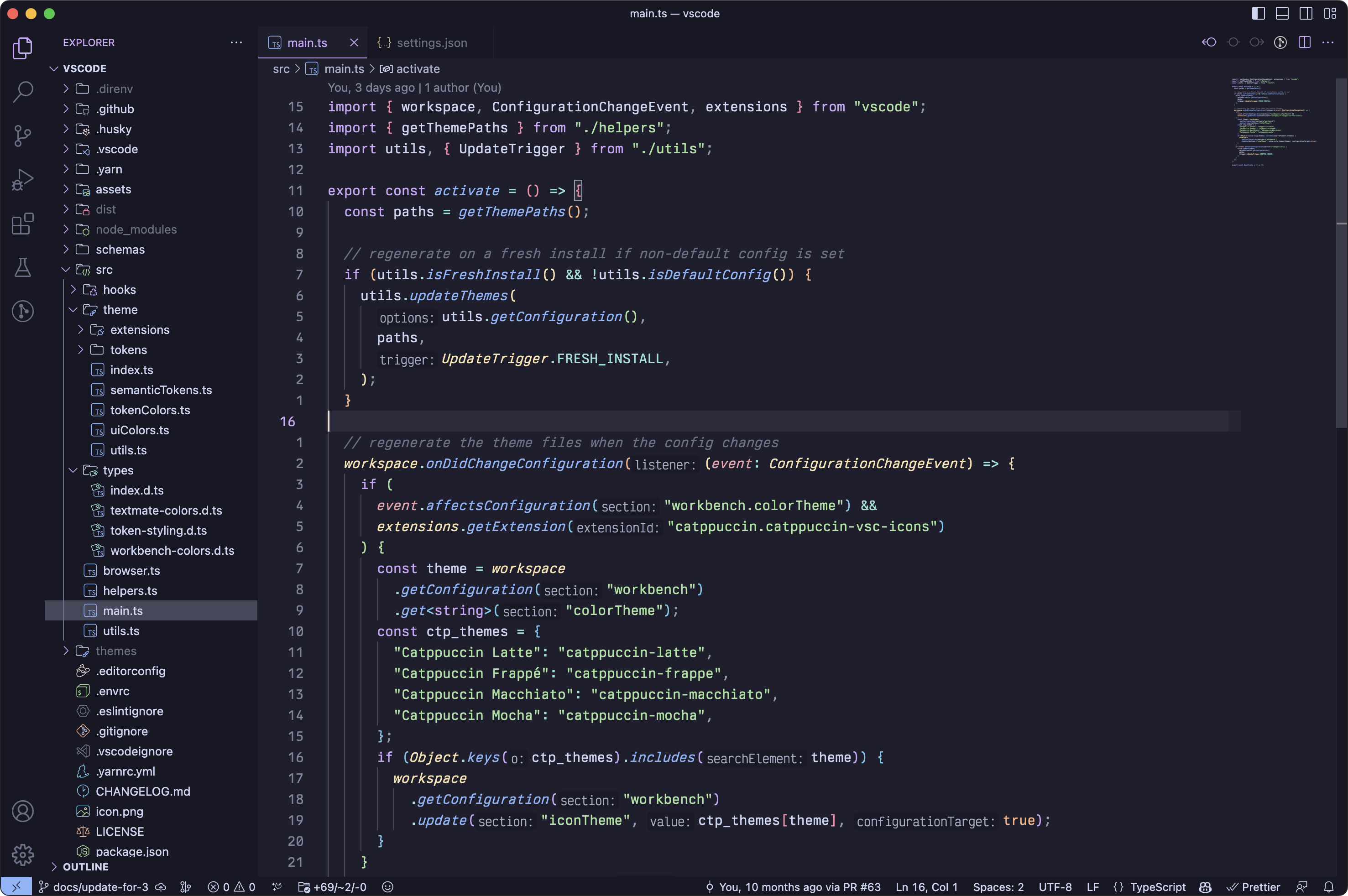
Task: Click errors and warnings count in status bar
Action: click(x=231, y=887)
